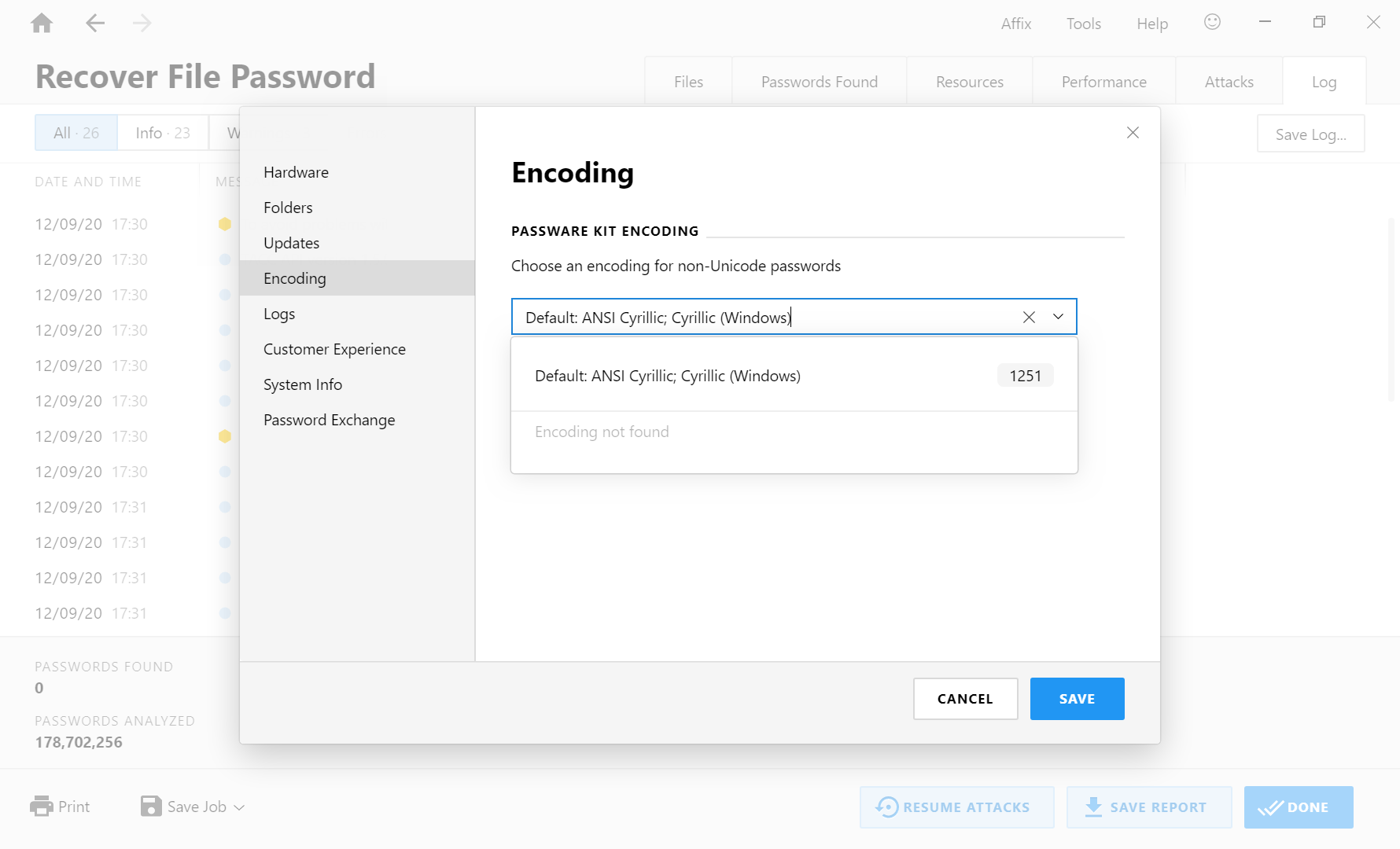Click the Save Report download icon
The width and height of the screenshot is (1400, 849).
coord(1094,807)
